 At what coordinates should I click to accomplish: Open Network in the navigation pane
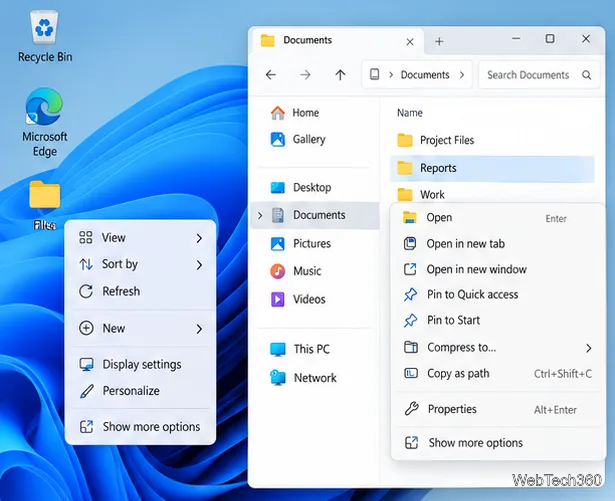click(315, 378)
